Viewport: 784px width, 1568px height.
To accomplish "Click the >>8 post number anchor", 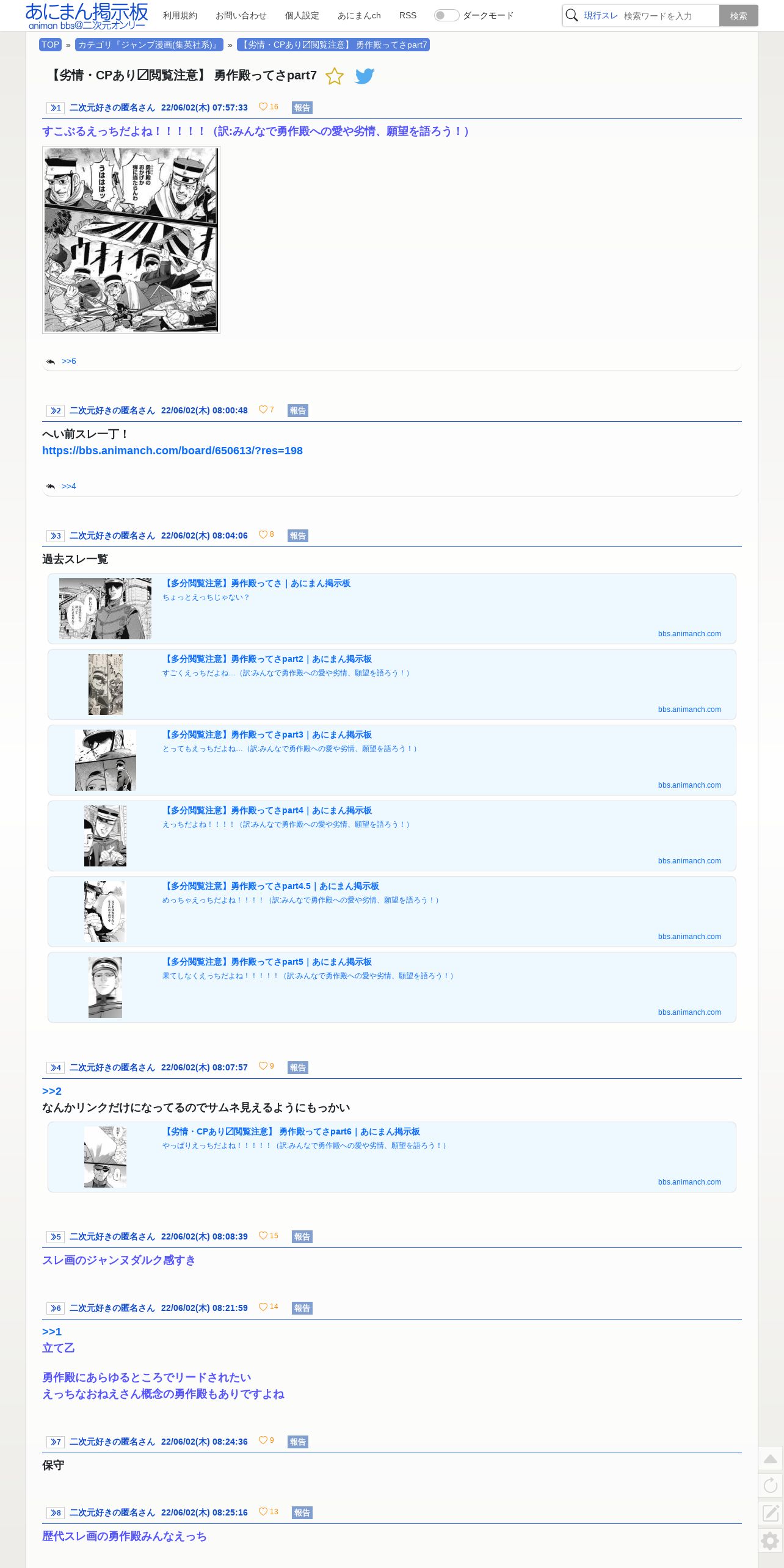I will (56, 1513).
